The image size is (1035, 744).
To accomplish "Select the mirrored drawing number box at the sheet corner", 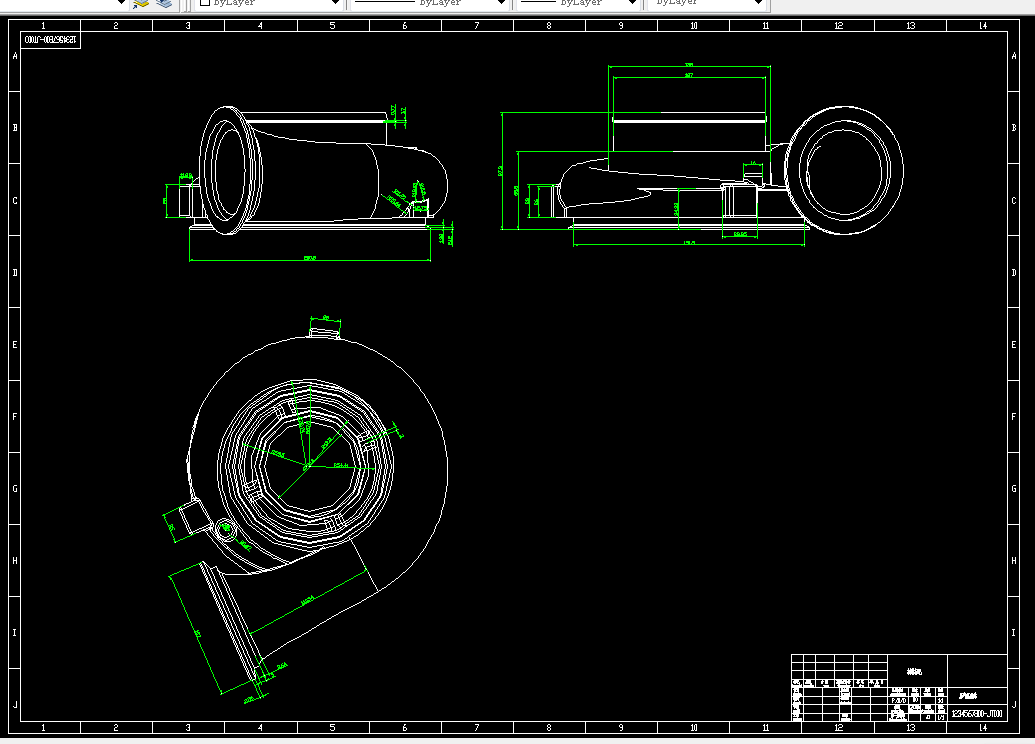I will (51, 40).
